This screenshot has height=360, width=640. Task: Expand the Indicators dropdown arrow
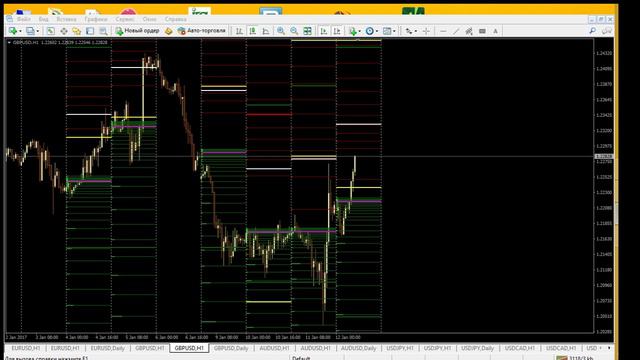(x=360, y=31)
